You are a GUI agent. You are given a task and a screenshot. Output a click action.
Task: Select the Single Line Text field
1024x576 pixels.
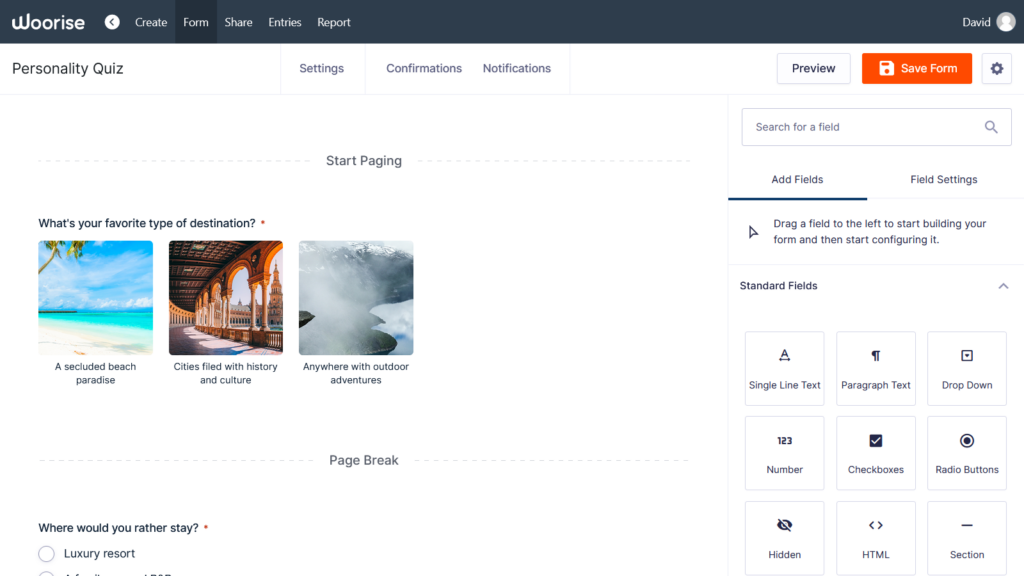click(784, 368)
